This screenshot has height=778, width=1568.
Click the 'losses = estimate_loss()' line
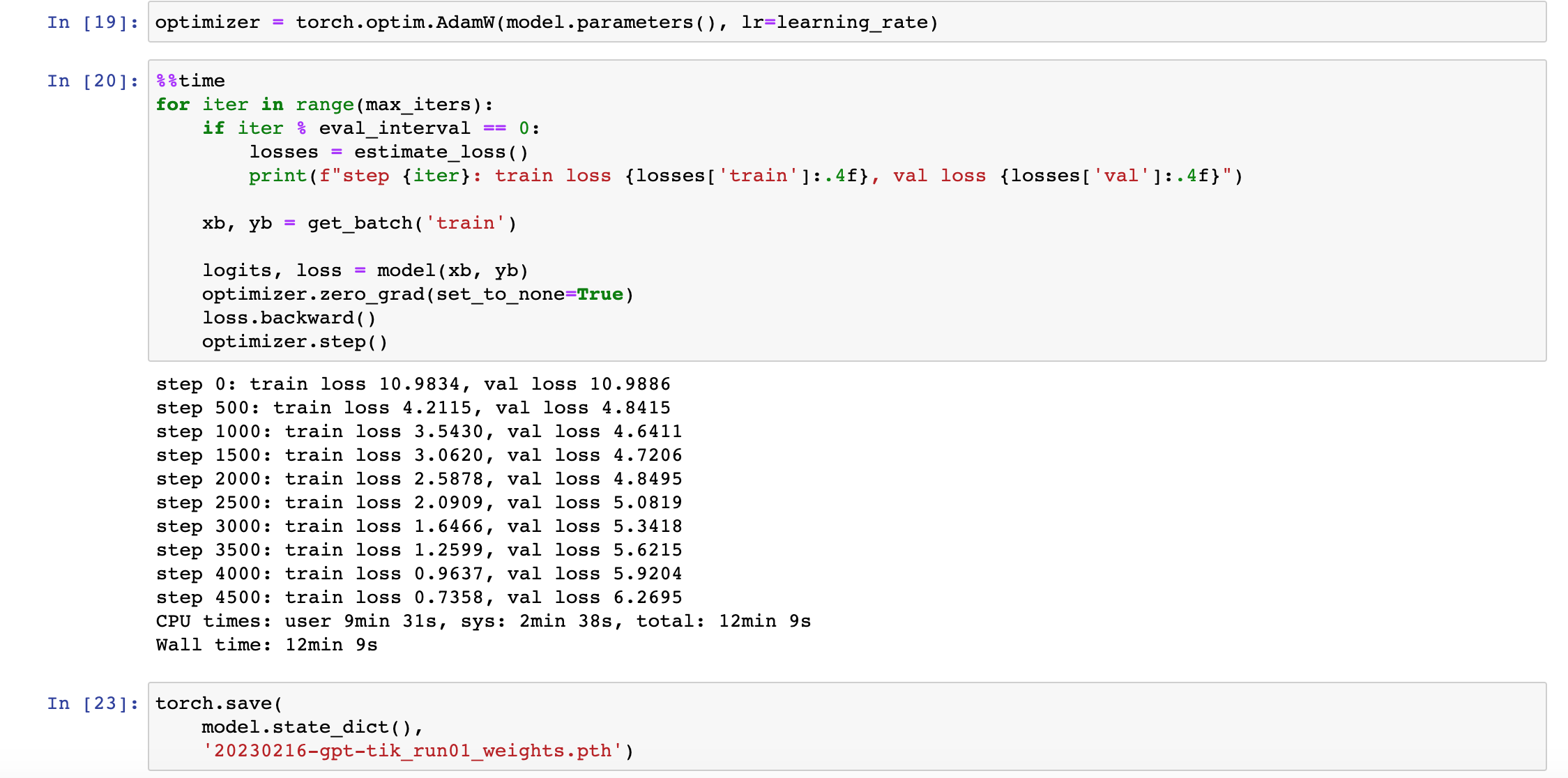(x=389, y=152)
